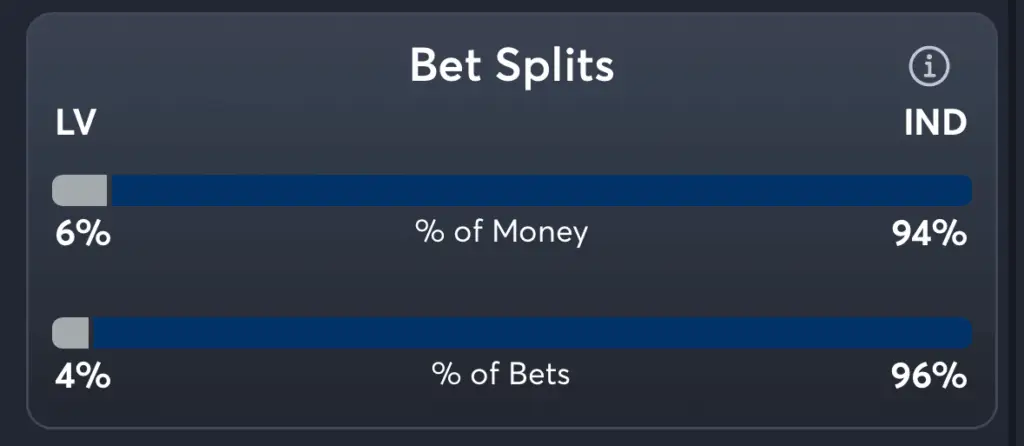Viewport: 1024px width, 446px height.
Task: Click LV gray segment of money bar
Action: tap(79, 190)
